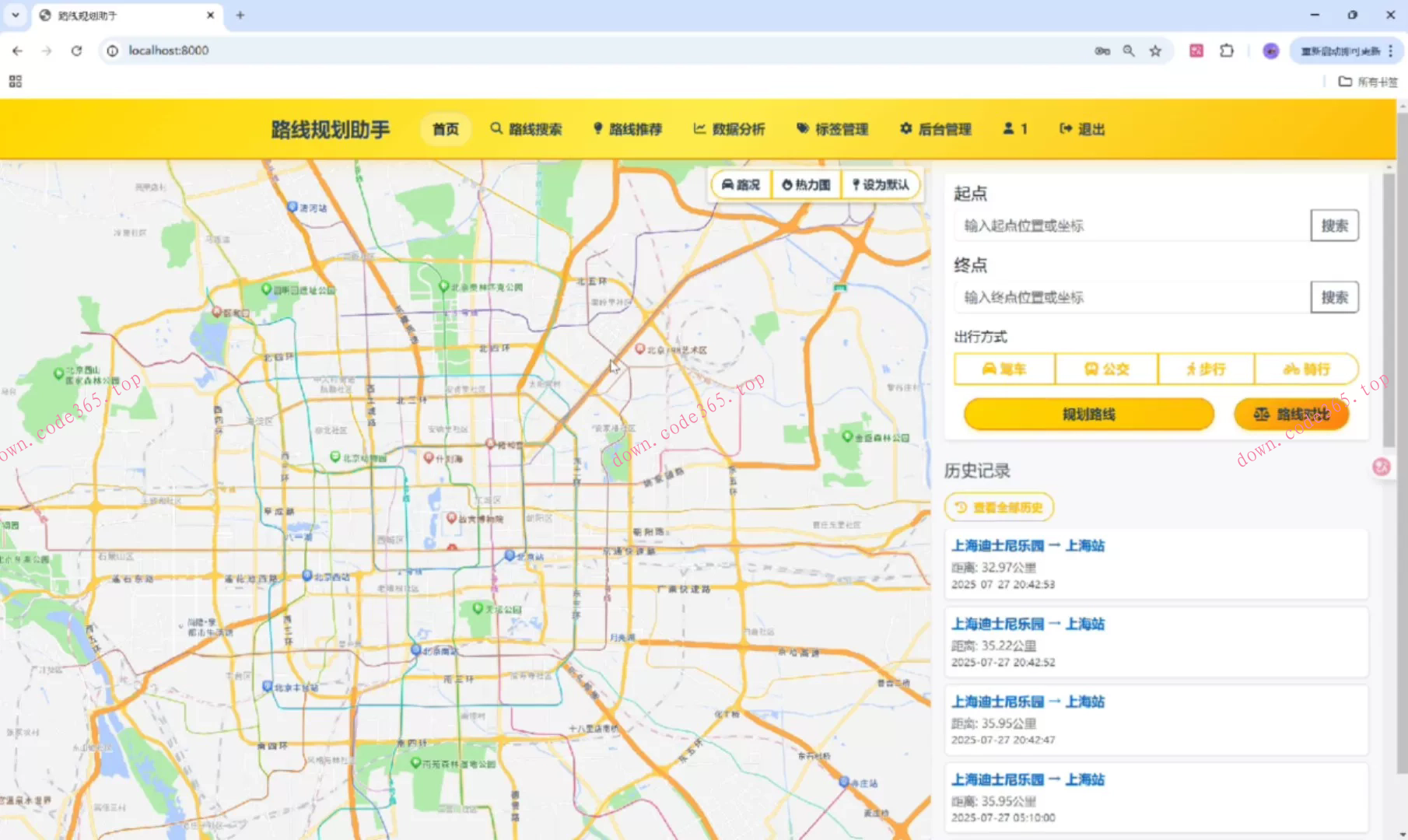Toggle the 热力图 heatmap layer

click(806, 185)
